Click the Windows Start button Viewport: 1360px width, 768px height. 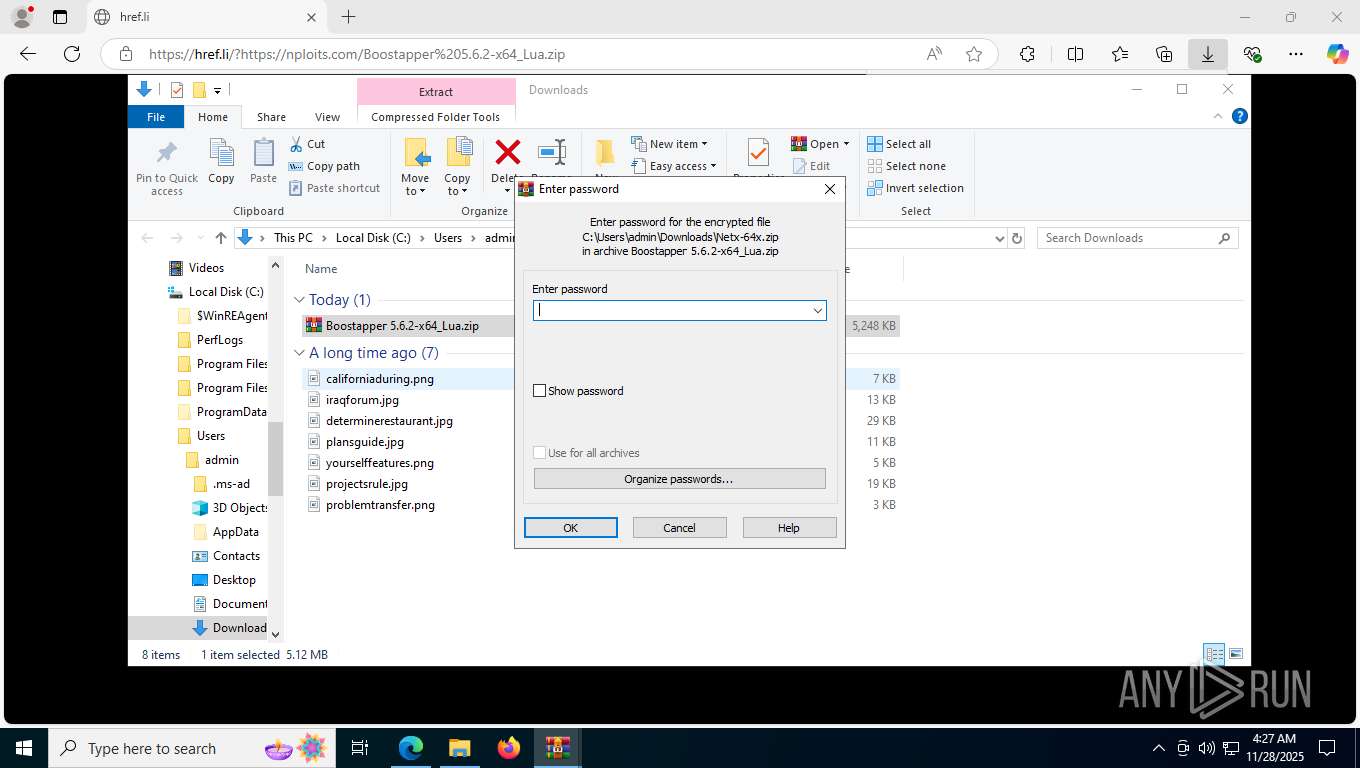[x=24, y=748]
